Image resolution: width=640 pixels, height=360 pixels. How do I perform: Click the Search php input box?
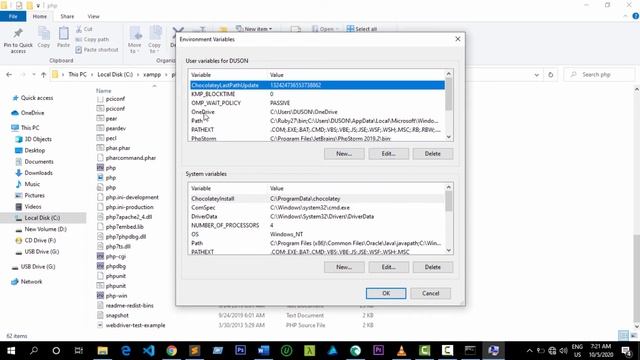point(600,75)
